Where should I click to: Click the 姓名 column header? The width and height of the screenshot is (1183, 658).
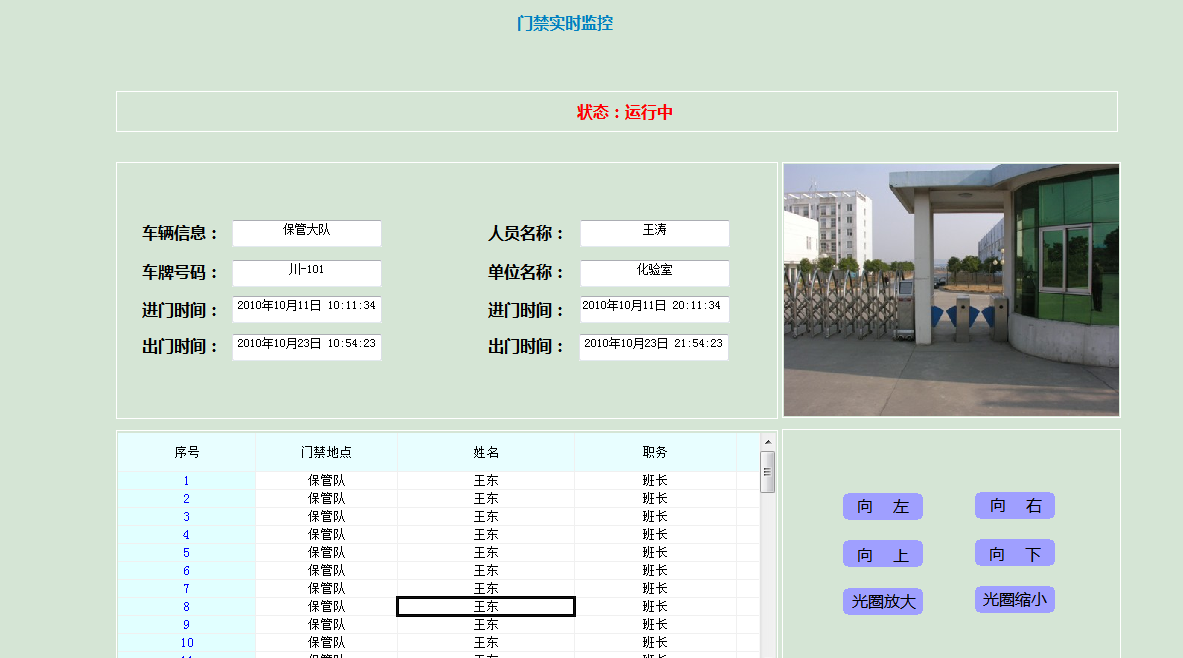486,453
